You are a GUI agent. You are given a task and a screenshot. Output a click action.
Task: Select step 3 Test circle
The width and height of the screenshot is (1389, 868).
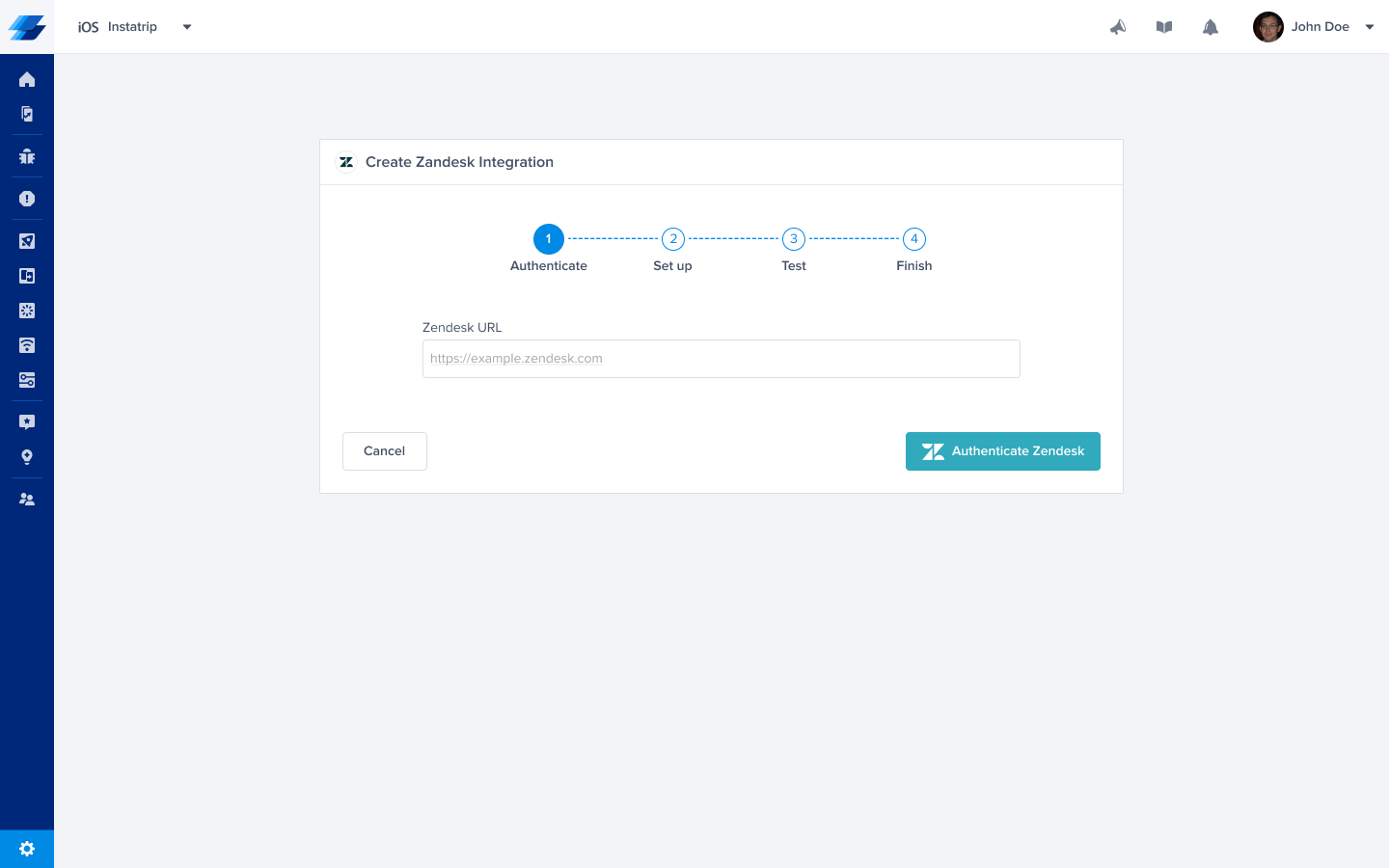pos(794,239)
